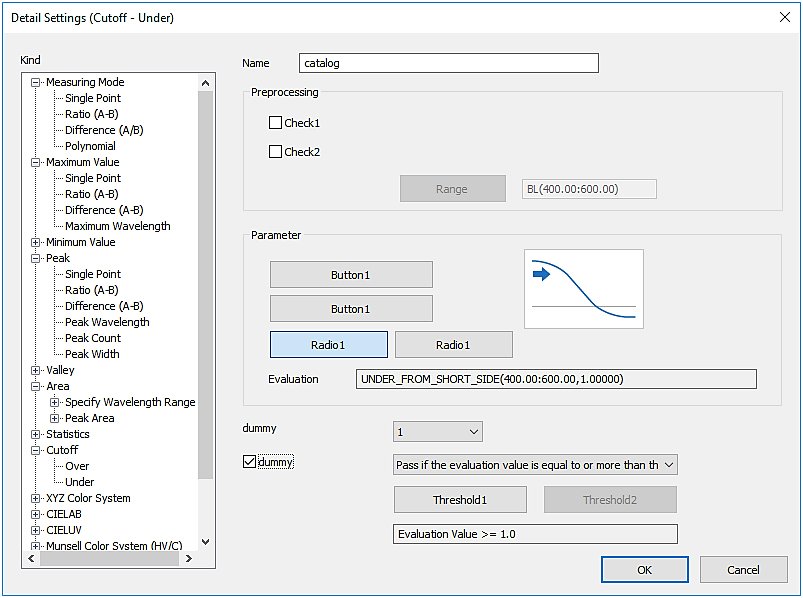Select Peak Width tree item
The width and height of the screenshot is (803, 598).
pyautogui.click(x=92, y=354)
